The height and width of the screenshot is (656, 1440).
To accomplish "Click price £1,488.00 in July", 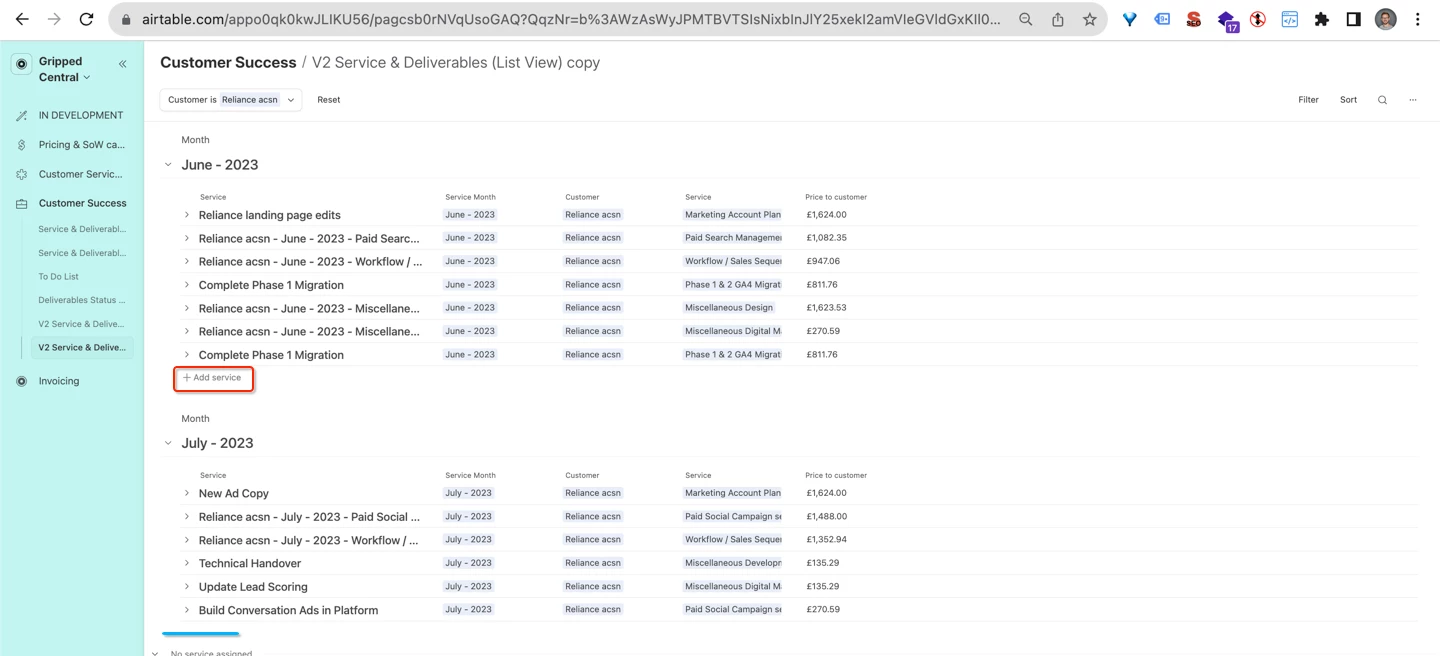I will [827, 517].
